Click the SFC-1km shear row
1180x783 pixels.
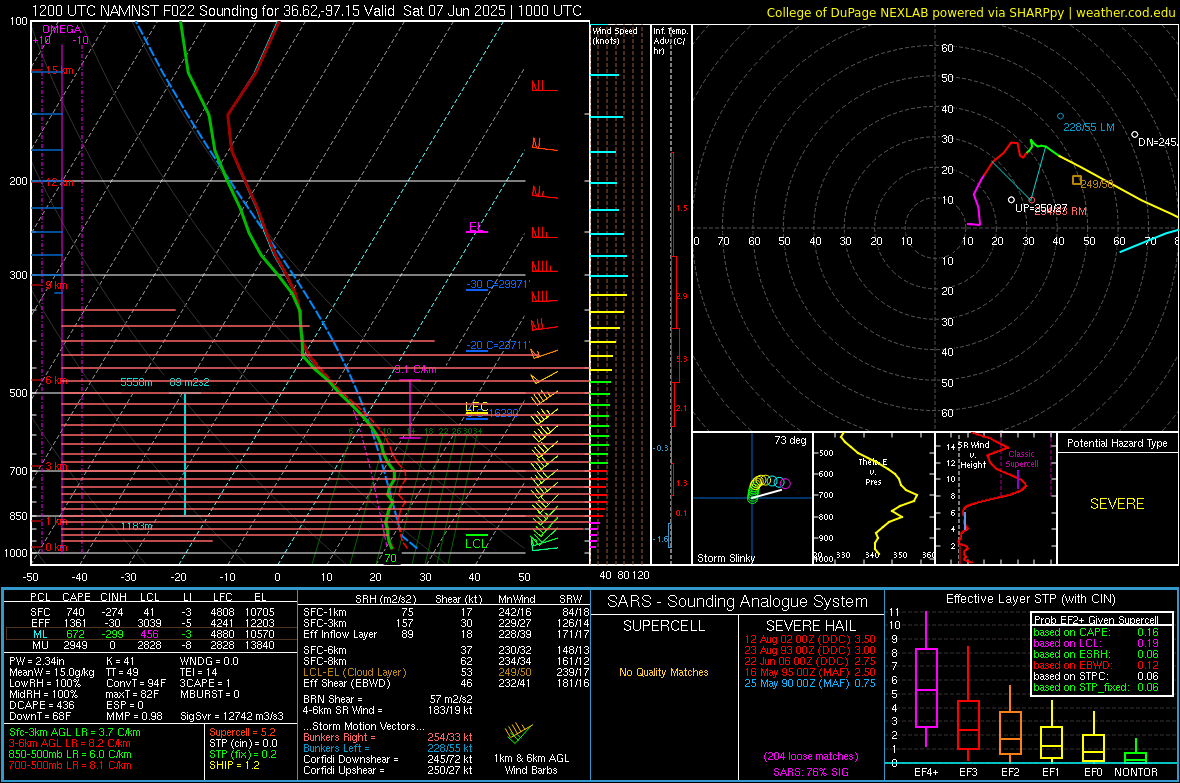(446, 612)
